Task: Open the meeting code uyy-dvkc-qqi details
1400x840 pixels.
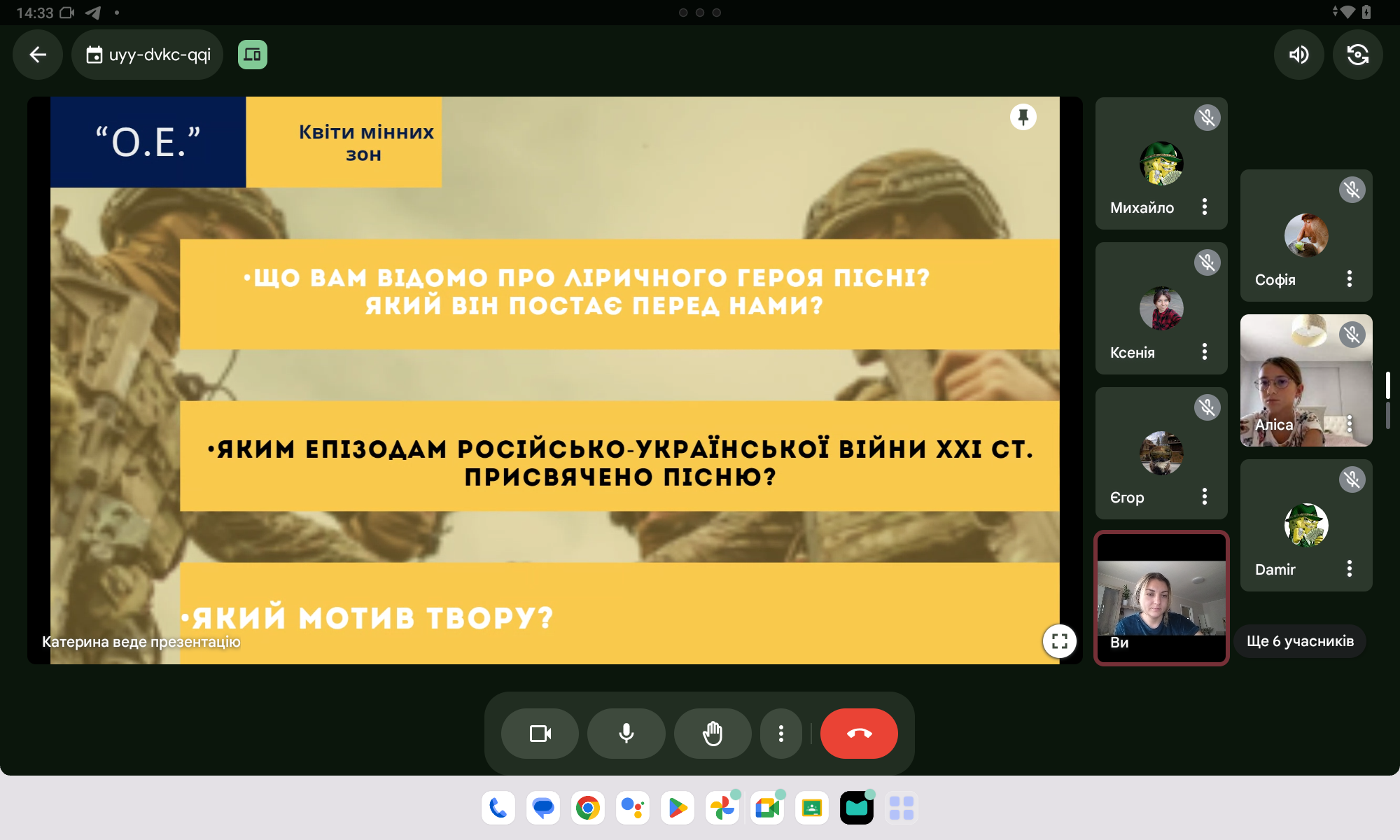Action: [148, 55]
